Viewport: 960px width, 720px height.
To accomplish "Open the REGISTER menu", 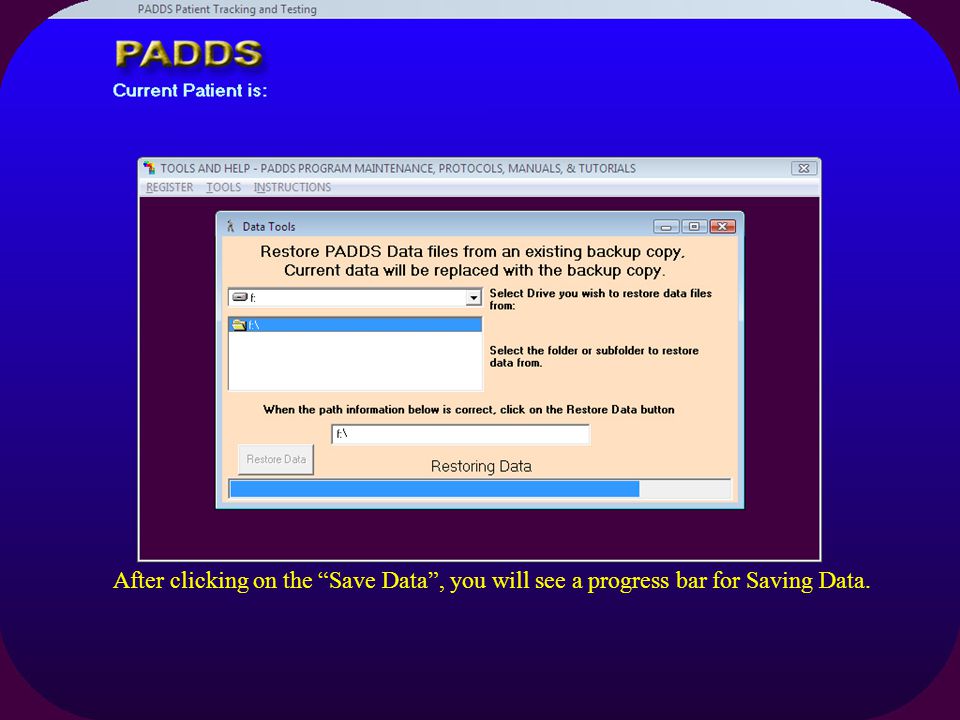I will (x=170, y=187).
